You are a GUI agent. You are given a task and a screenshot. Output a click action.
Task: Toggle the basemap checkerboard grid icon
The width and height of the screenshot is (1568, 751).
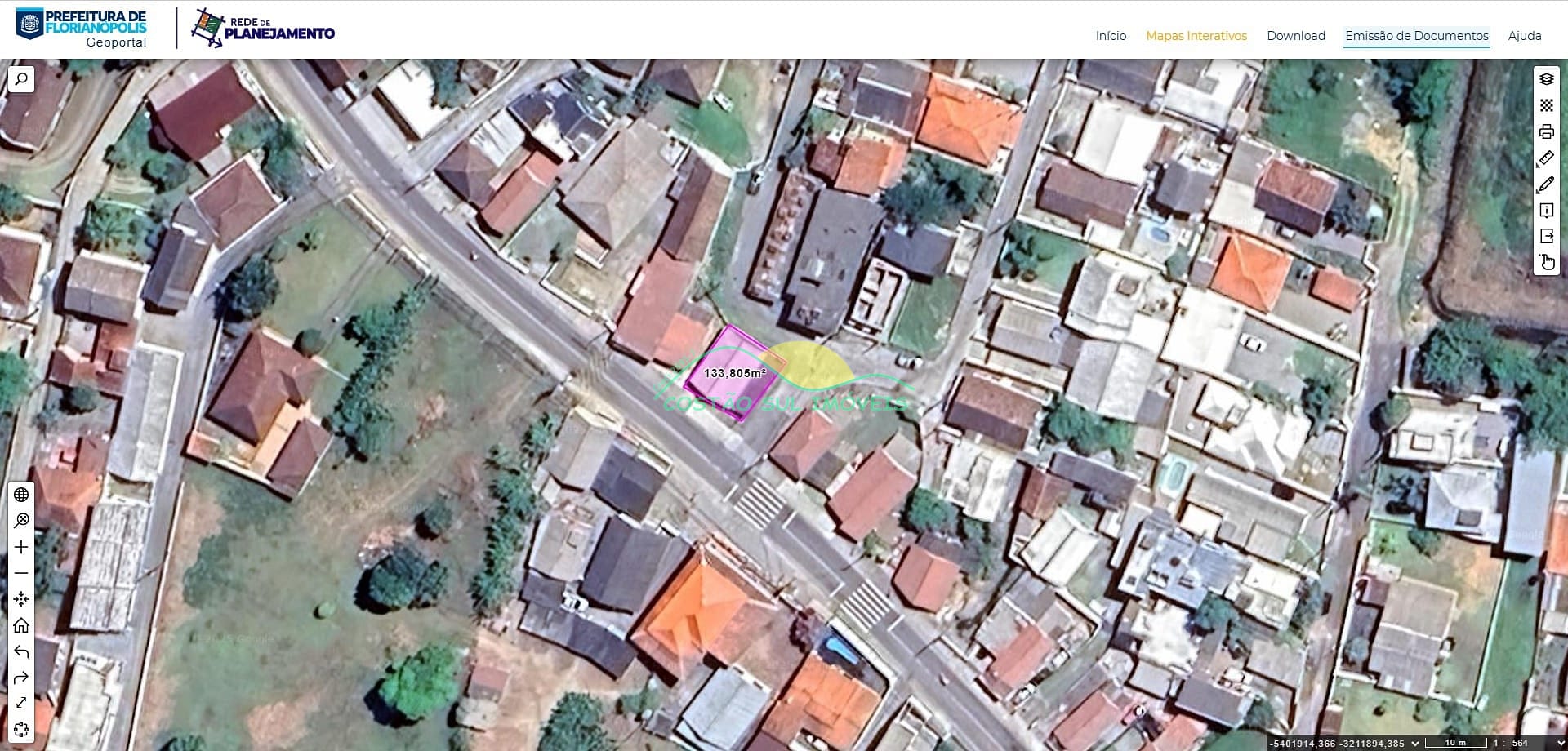pyautogui.click(x=1546, y=105)
